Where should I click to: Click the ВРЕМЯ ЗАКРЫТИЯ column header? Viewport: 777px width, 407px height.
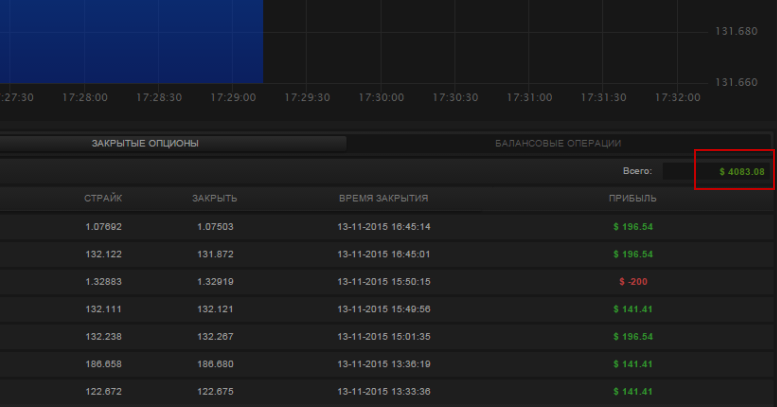(384, 199)
